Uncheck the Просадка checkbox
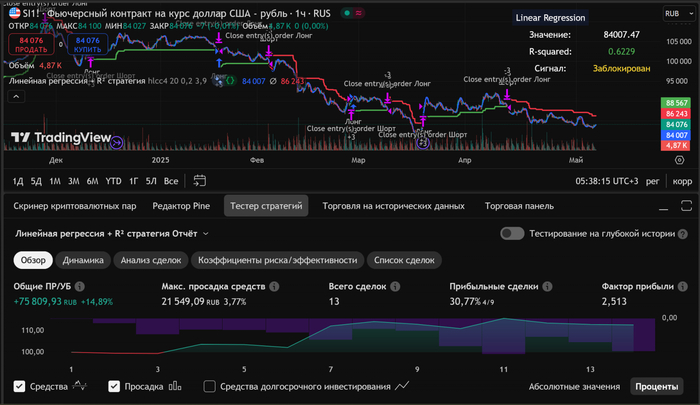Screen dimensions: 700x405 tap(114, 386)
